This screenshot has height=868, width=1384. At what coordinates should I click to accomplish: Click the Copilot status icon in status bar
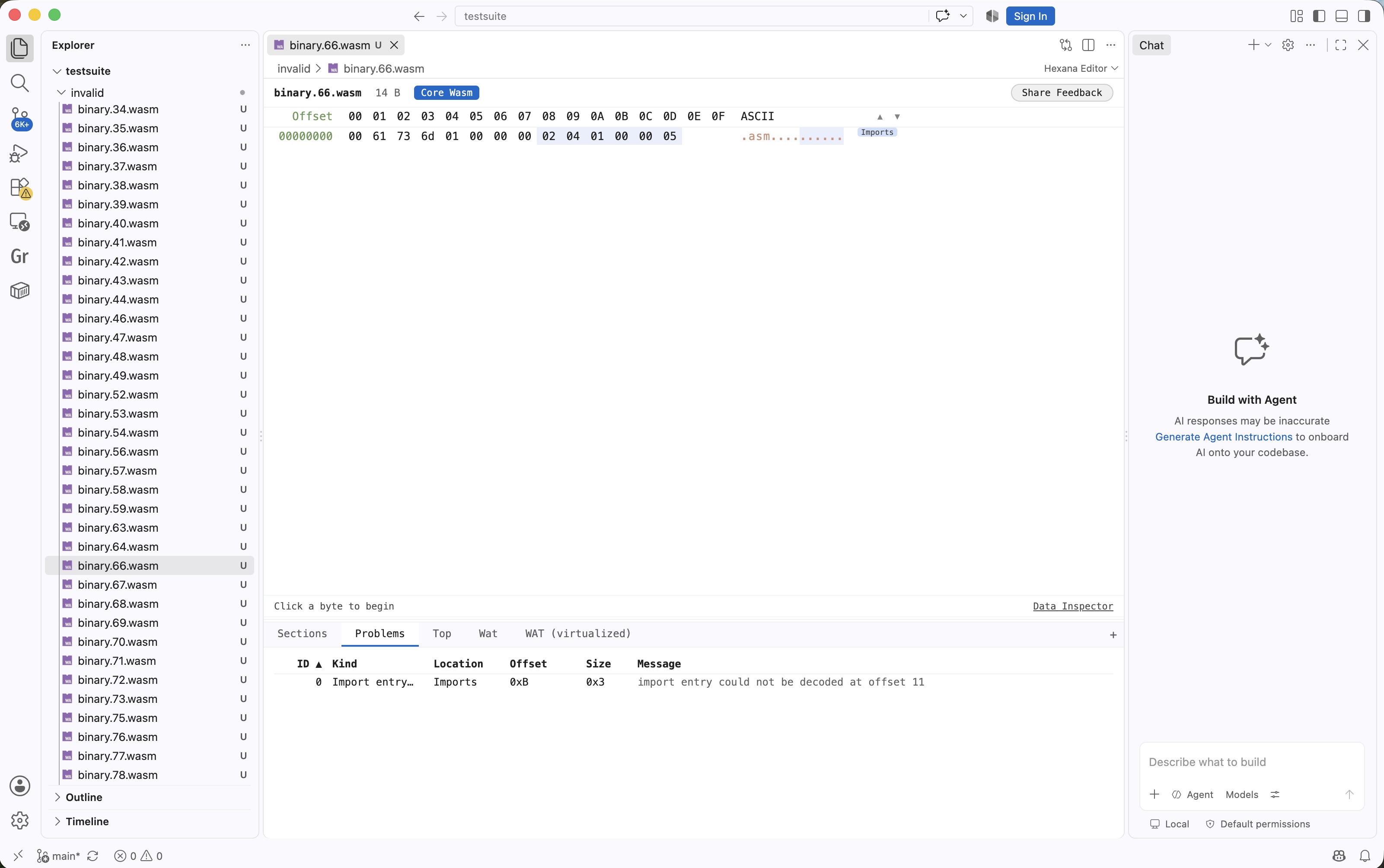[1339, 856]
